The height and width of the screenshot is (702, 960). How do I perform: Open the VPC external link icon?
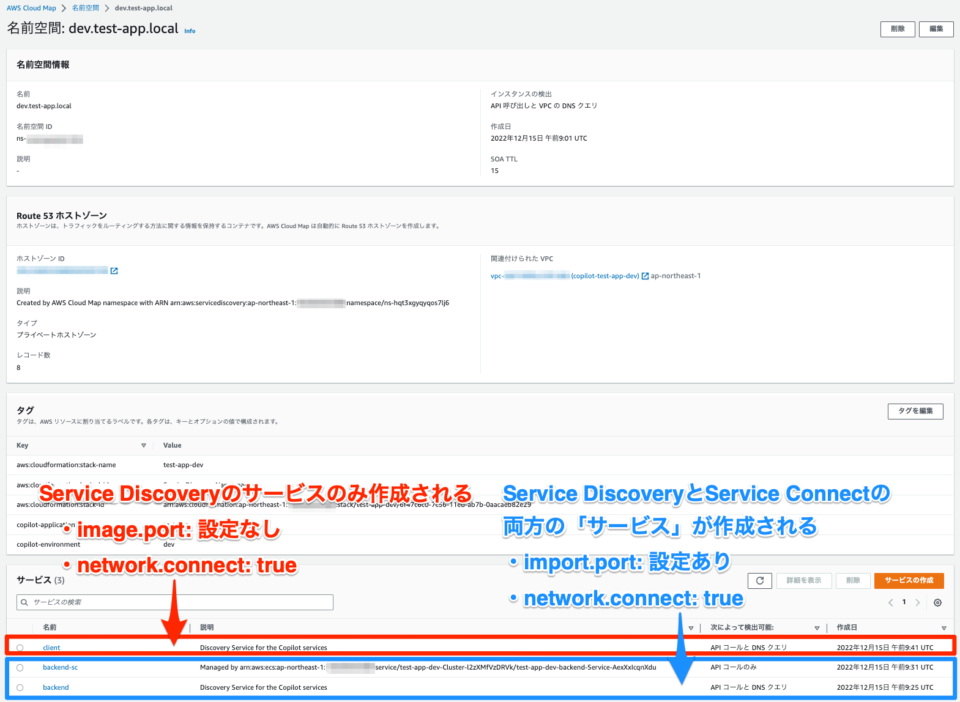tap(645, 276)
